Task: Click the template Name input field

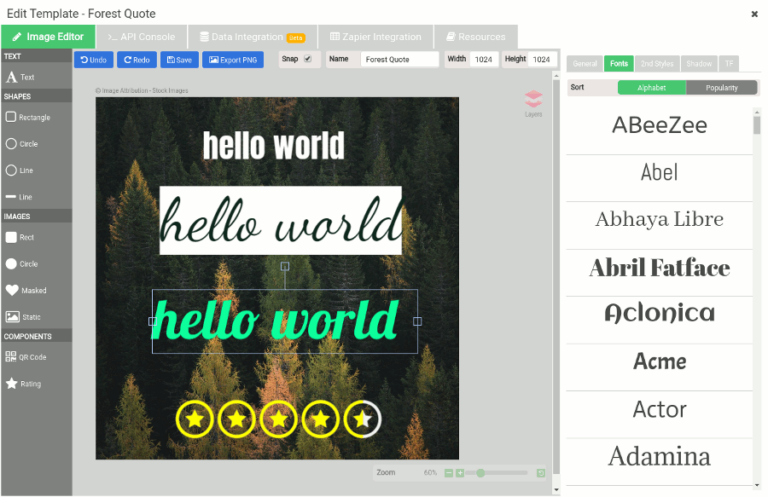Action: click(x=399, y=60)
